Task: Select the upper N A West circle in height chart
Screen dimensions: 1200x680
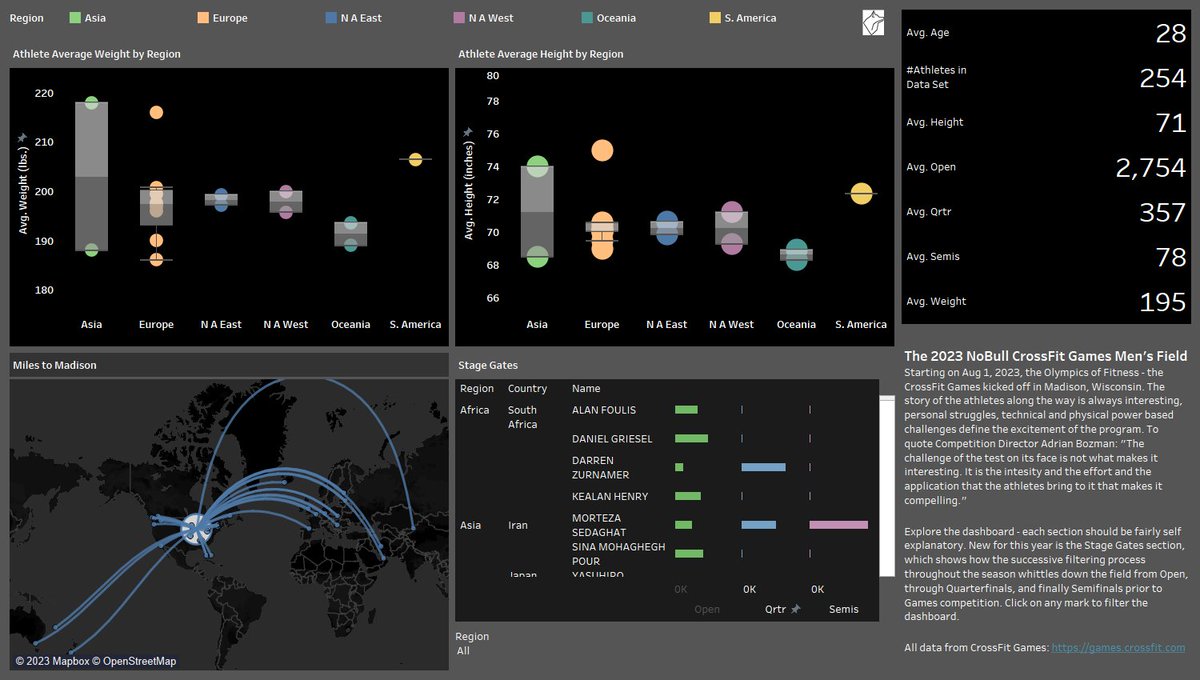Action: (732, 212)
